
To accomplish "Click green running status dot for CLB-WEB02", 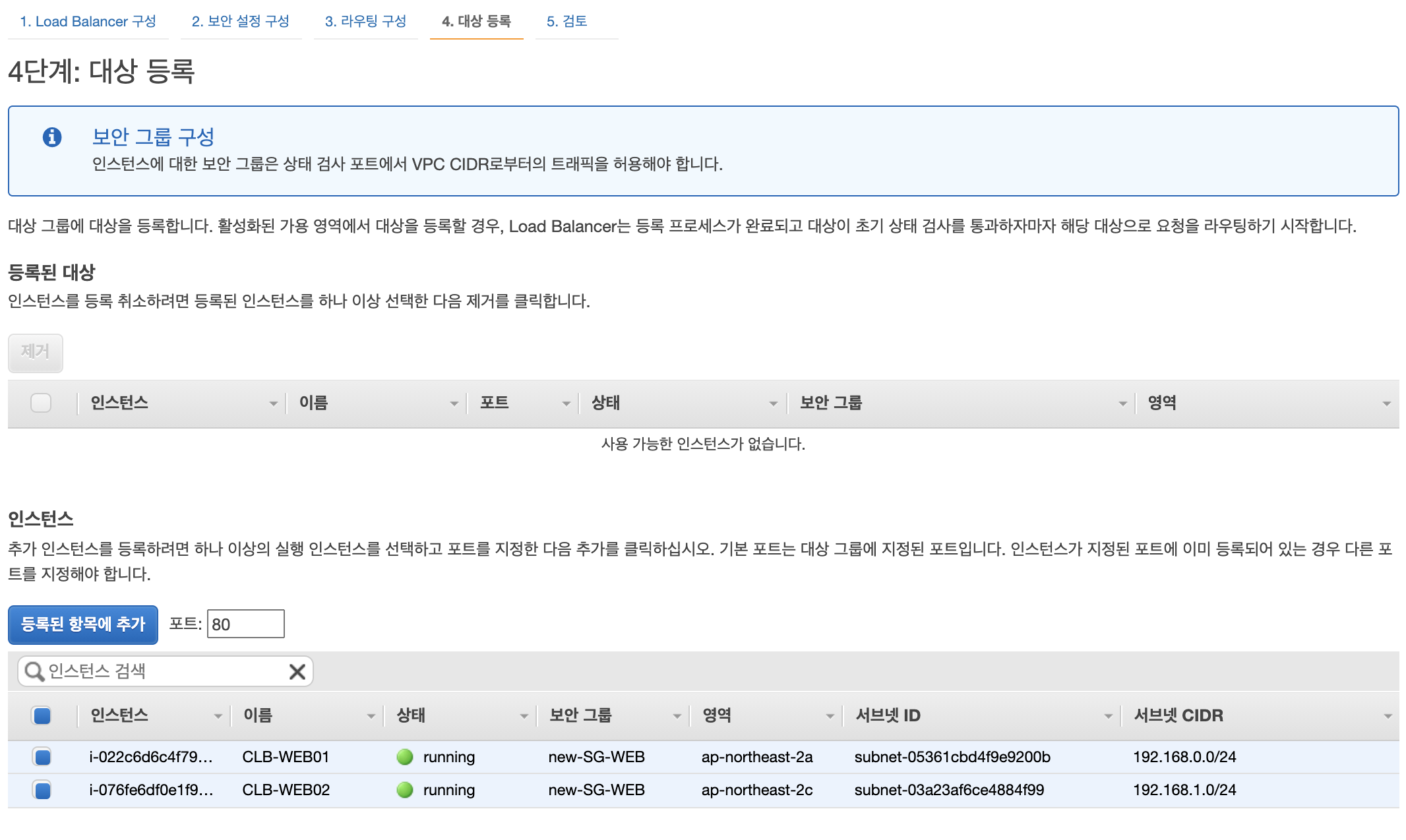I will pos(405,790).
